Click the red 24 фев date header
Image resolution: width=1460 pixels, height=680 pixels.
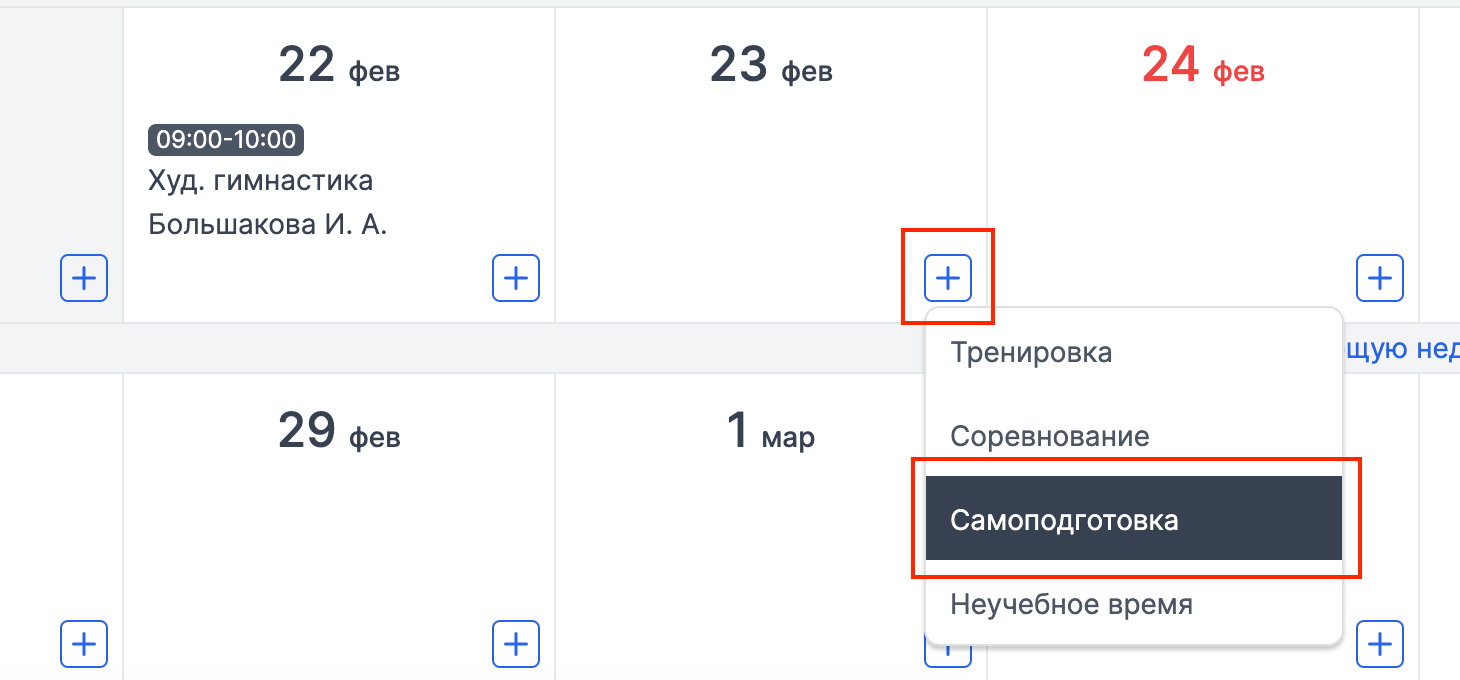(1203, 66)
